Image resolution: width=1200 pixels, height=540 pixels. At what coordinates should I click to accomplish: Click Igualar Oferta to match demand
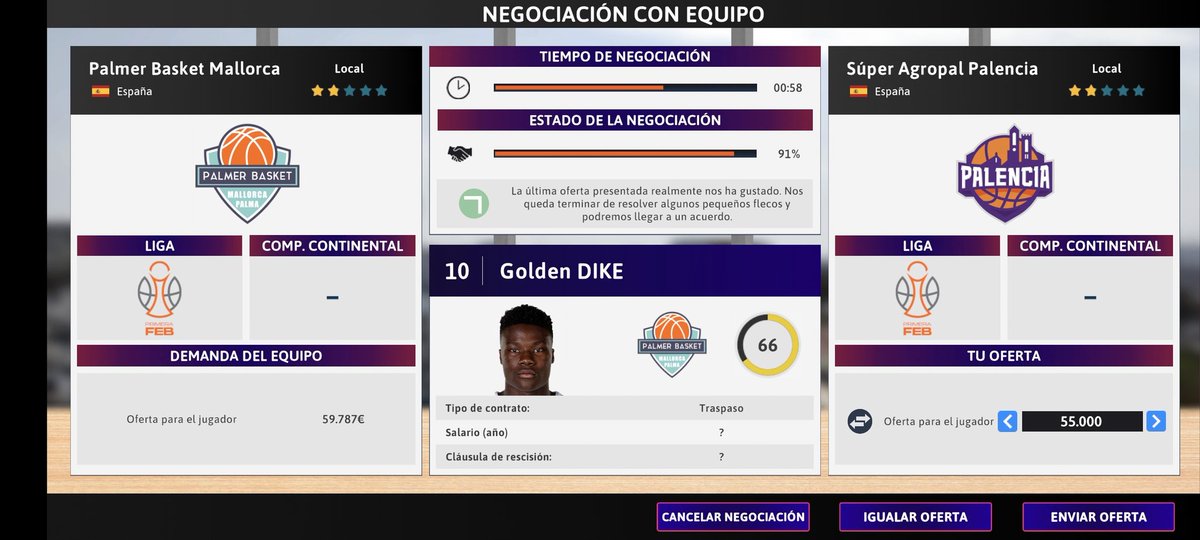[x=915, y=517]
